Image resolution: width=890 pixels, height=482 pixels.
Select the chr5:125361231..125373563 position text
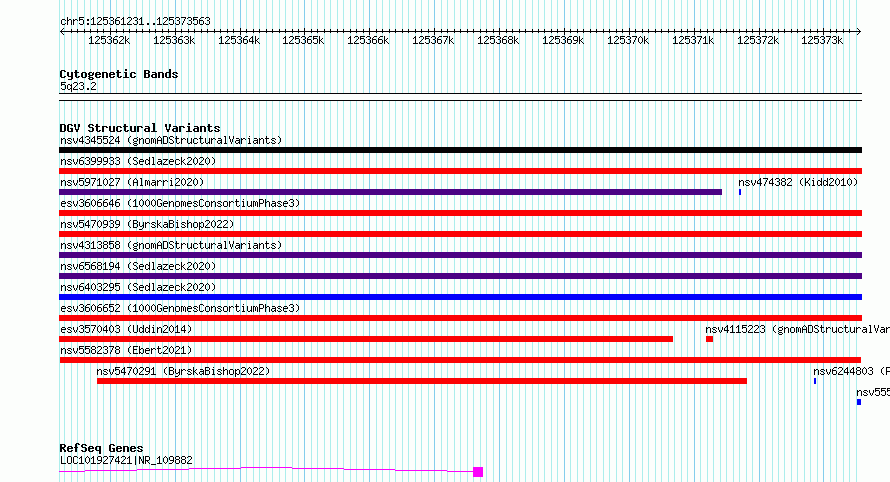[x=135, y=22]
